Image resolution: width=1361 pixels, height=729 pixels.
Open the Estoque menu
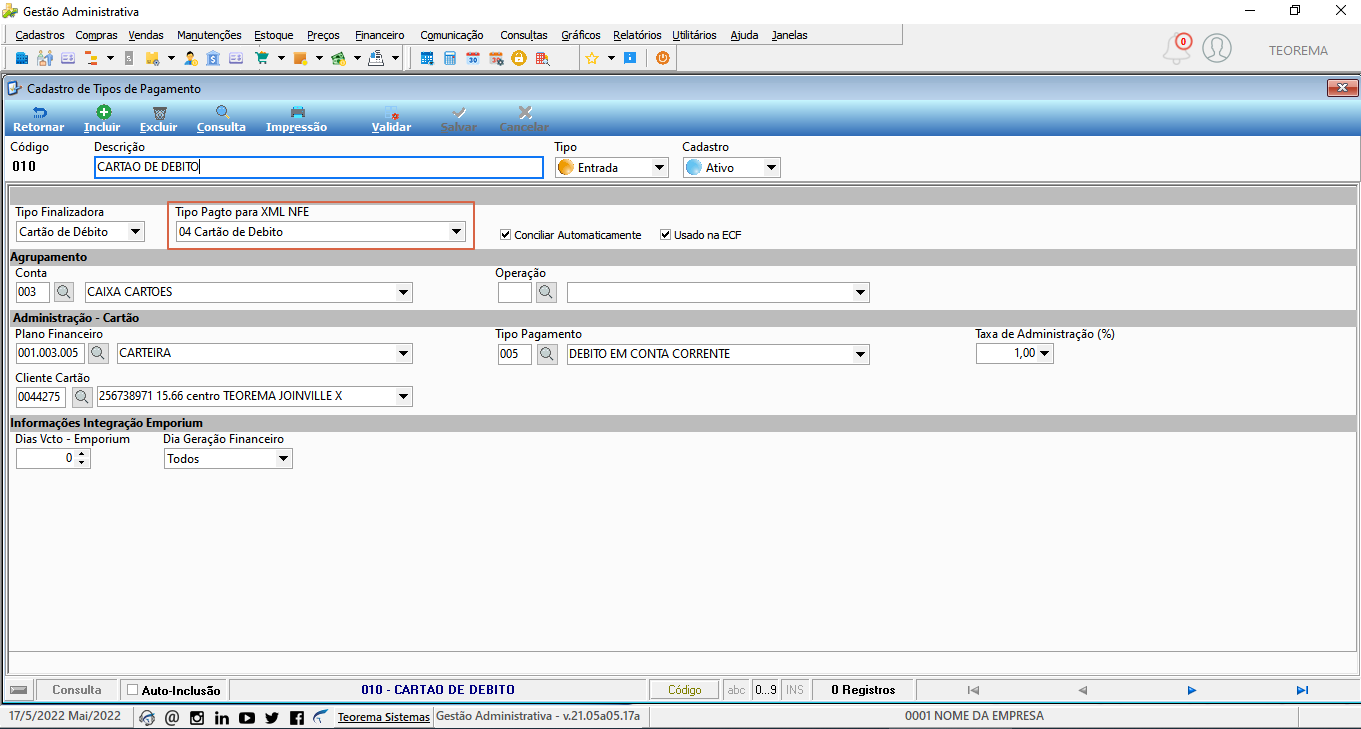tap(274, 35)
